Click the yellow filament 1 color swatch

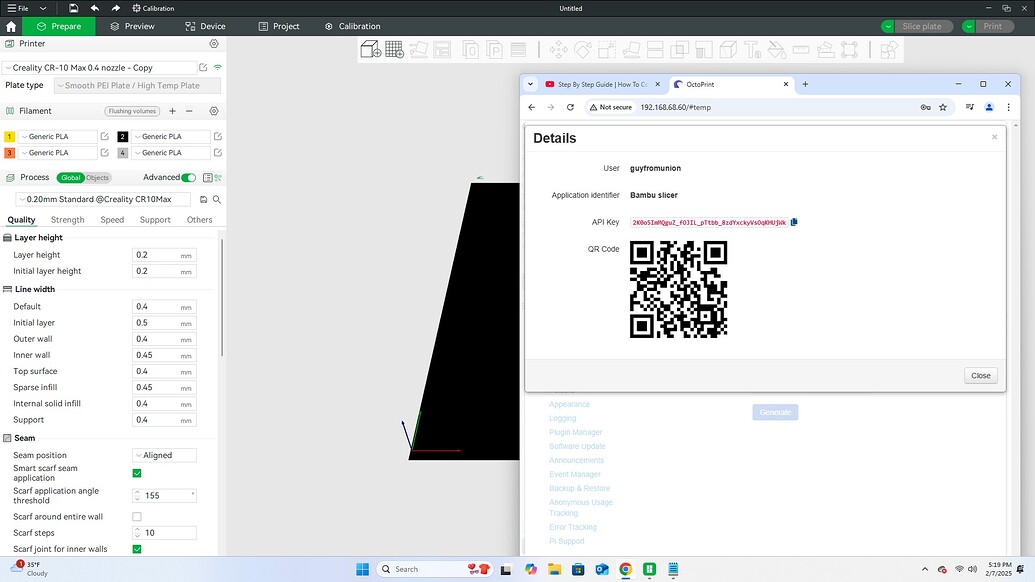coord(9,136)
